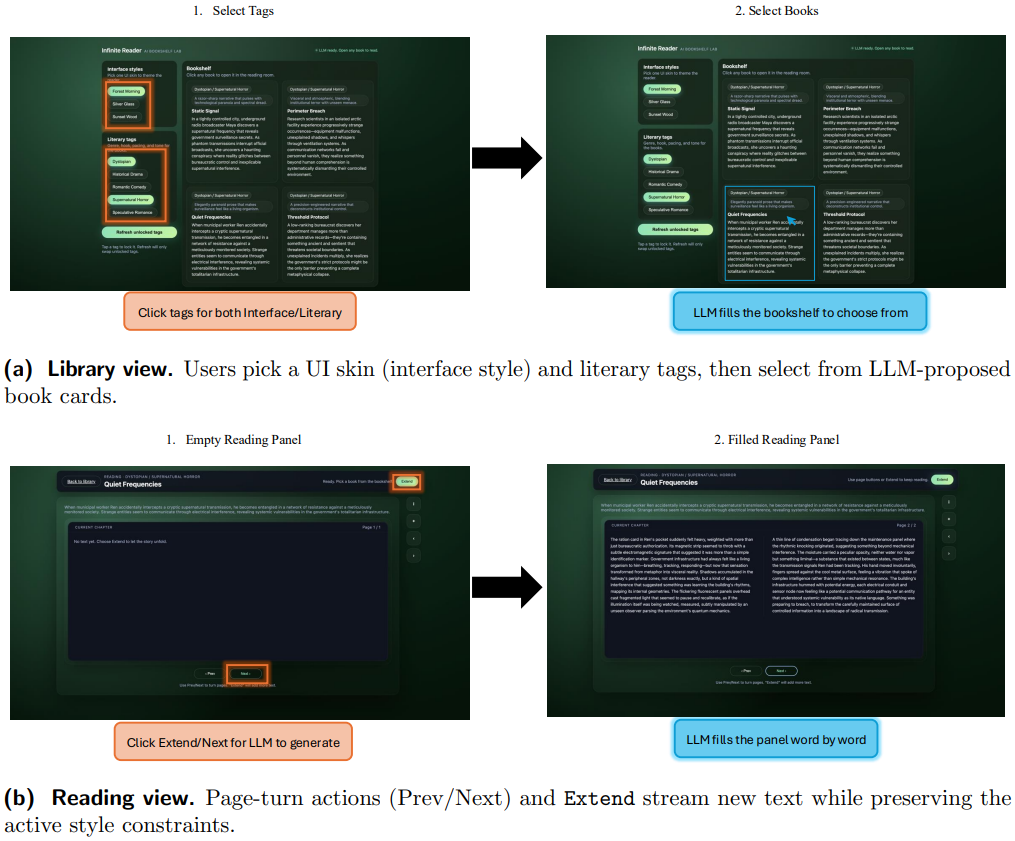Toggle Supernatural Horror tag in Select Books view
The height and width of the screenshot is (841, 1015).
point(666,197)
